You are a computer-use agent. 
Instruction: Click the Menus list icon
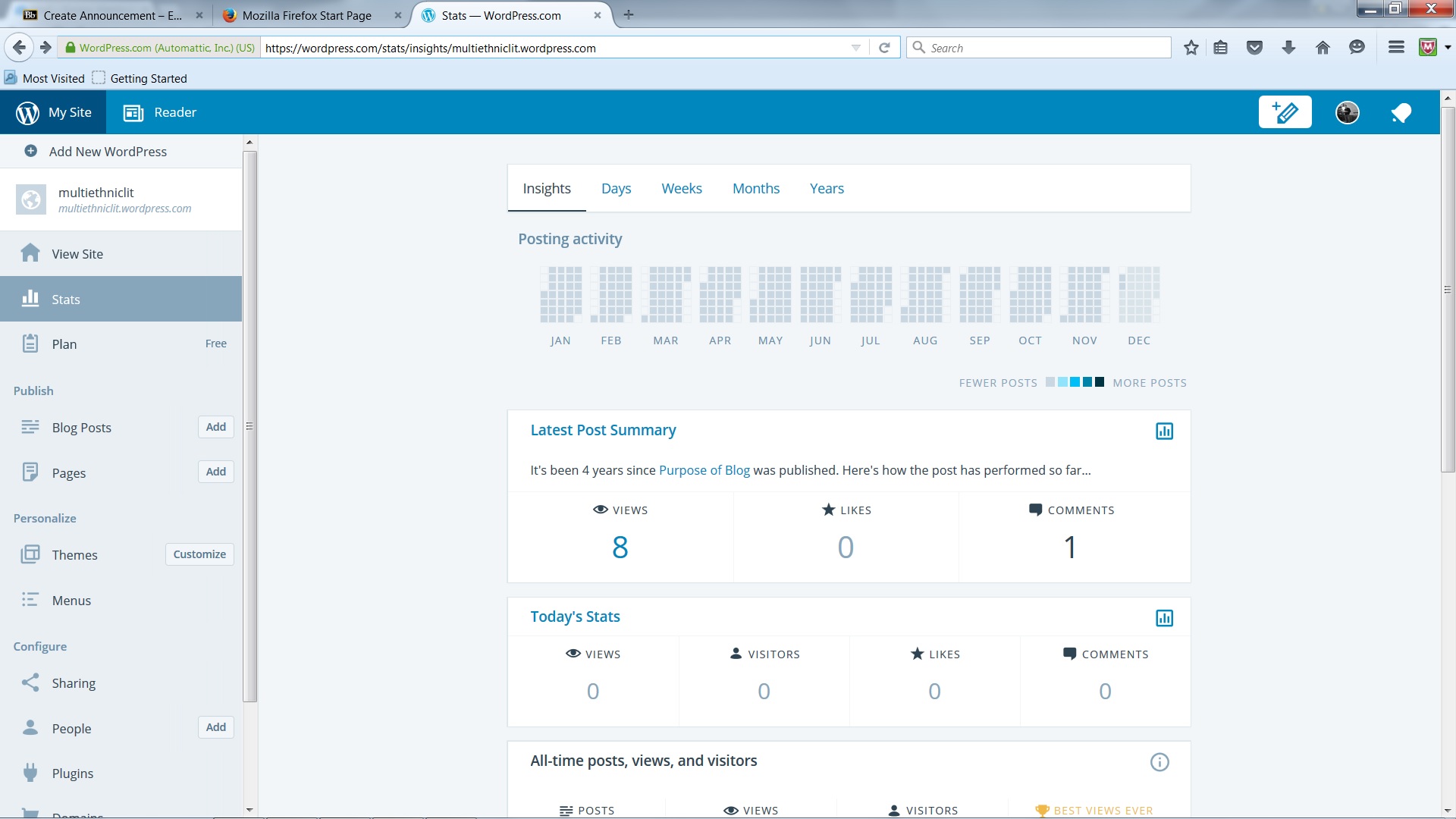[x=30, y=600]
